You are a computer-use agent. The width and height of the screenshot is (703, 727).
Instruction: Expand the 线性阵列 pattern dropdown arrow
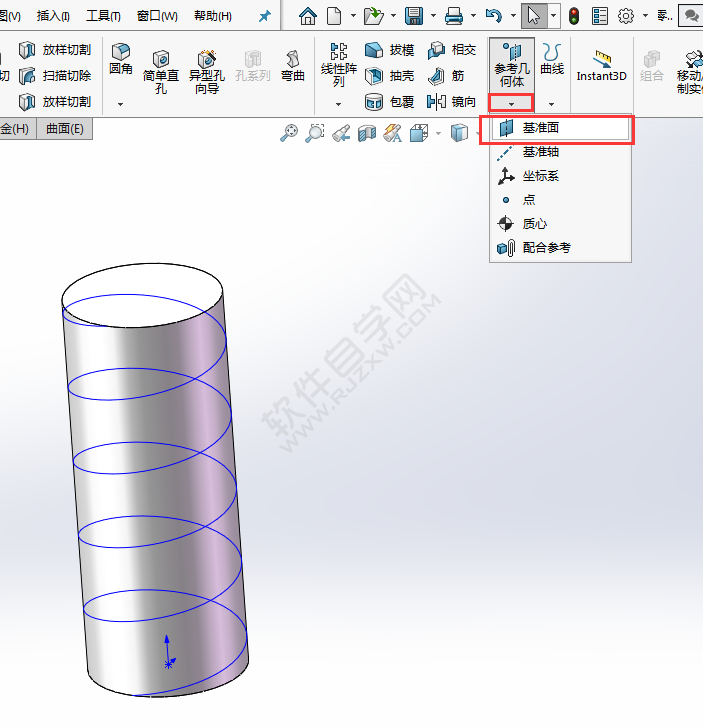pyautogui.click(x=339, y=104)
